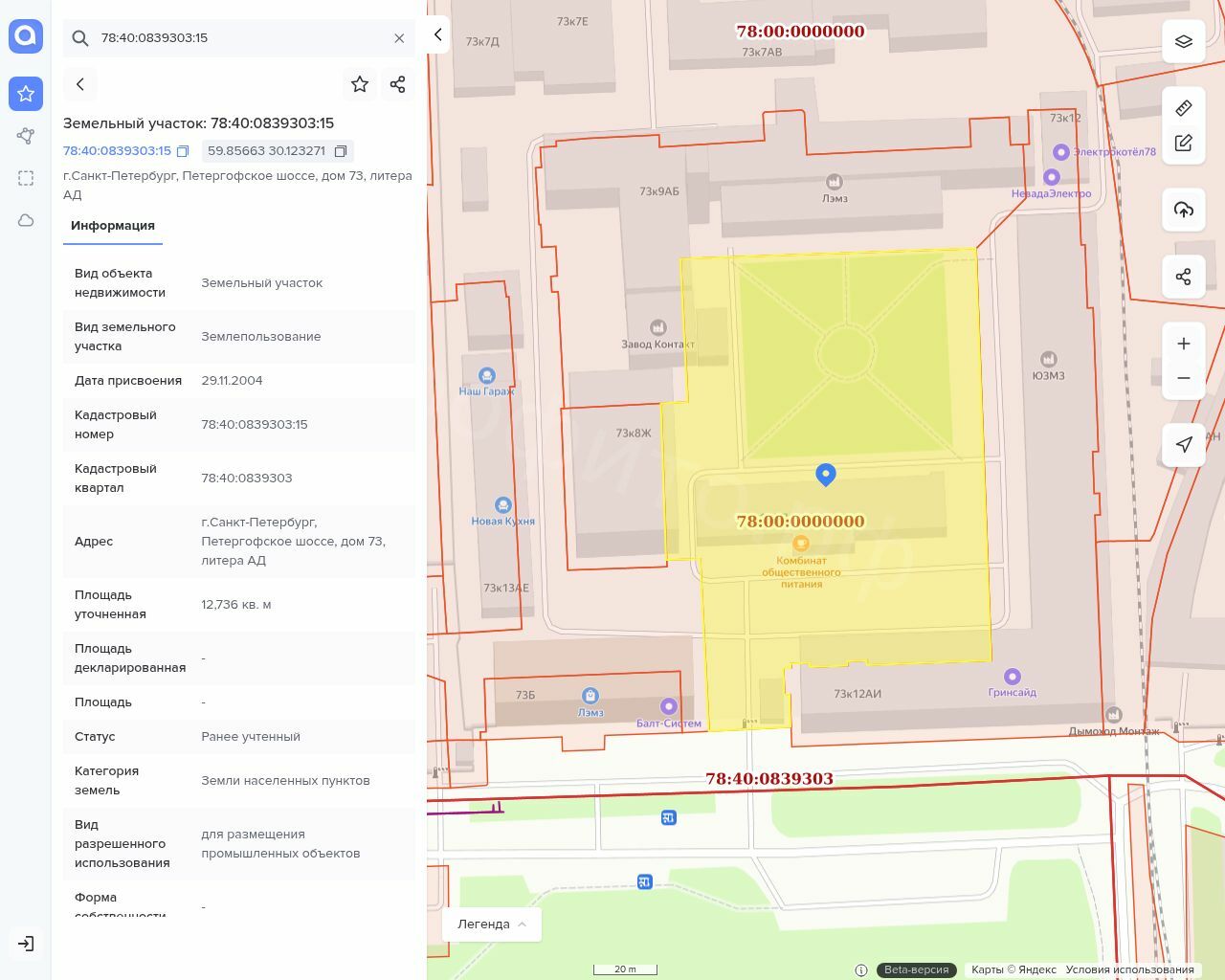This screenshot has width=1225, height=980.
Task: Open the area selection tool in the sidebar
Action: (x=26, y=178)
